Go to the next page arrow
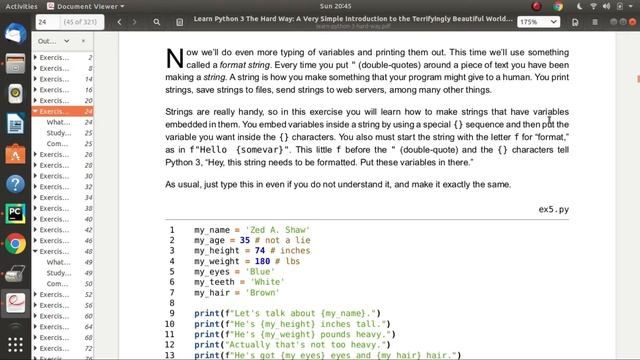This screenshot has height=360, width=640. point(134,22)
